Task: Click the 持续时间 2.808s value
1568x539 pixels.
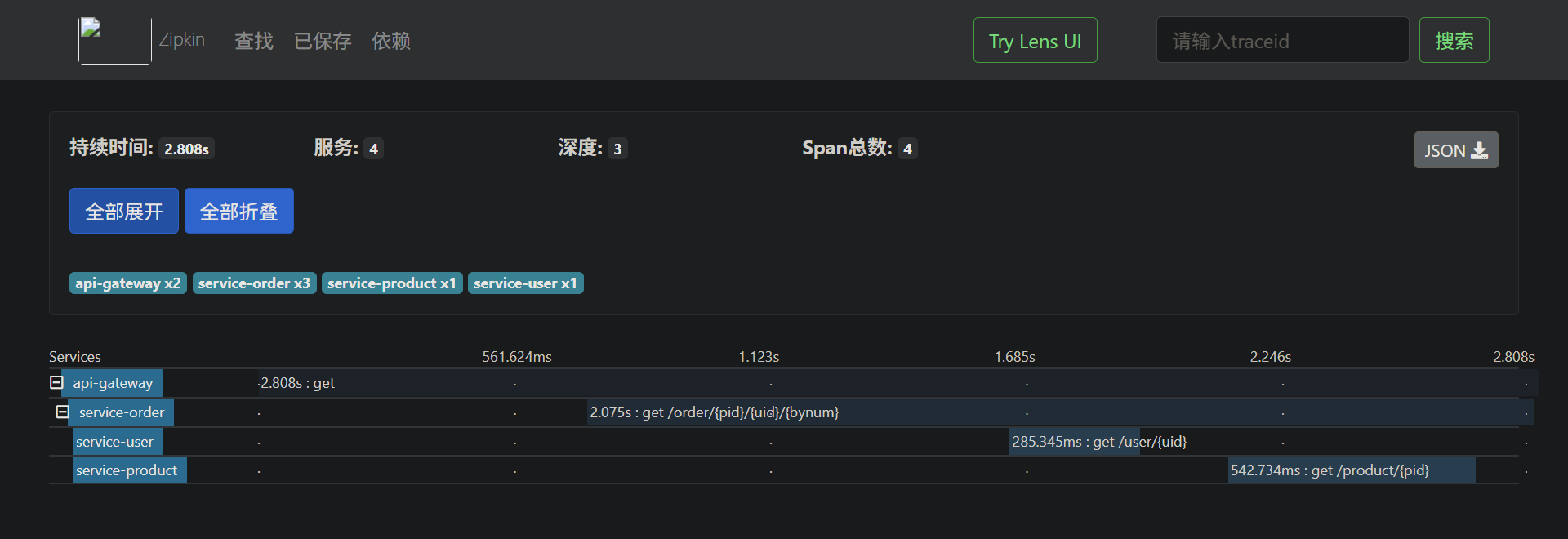Action: 186,149
